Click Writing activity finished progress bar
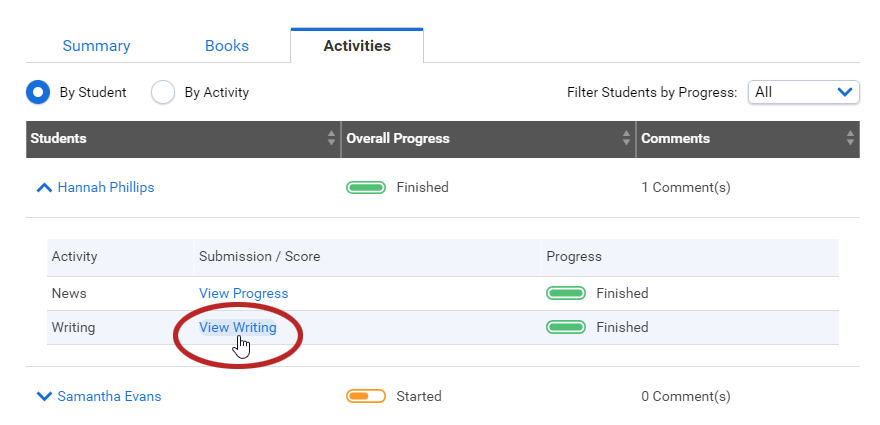The height and width of the screenshot is (425, 880). point(566,327)
